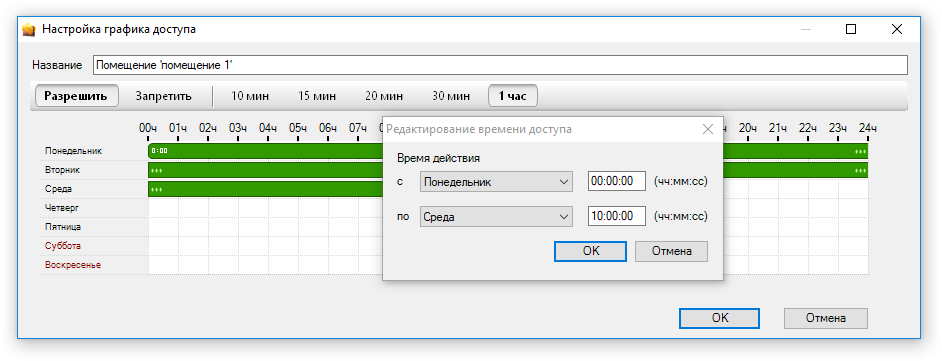
Task: Click the dots handle at the end of Monday's bar
Action: coord(860,151)
